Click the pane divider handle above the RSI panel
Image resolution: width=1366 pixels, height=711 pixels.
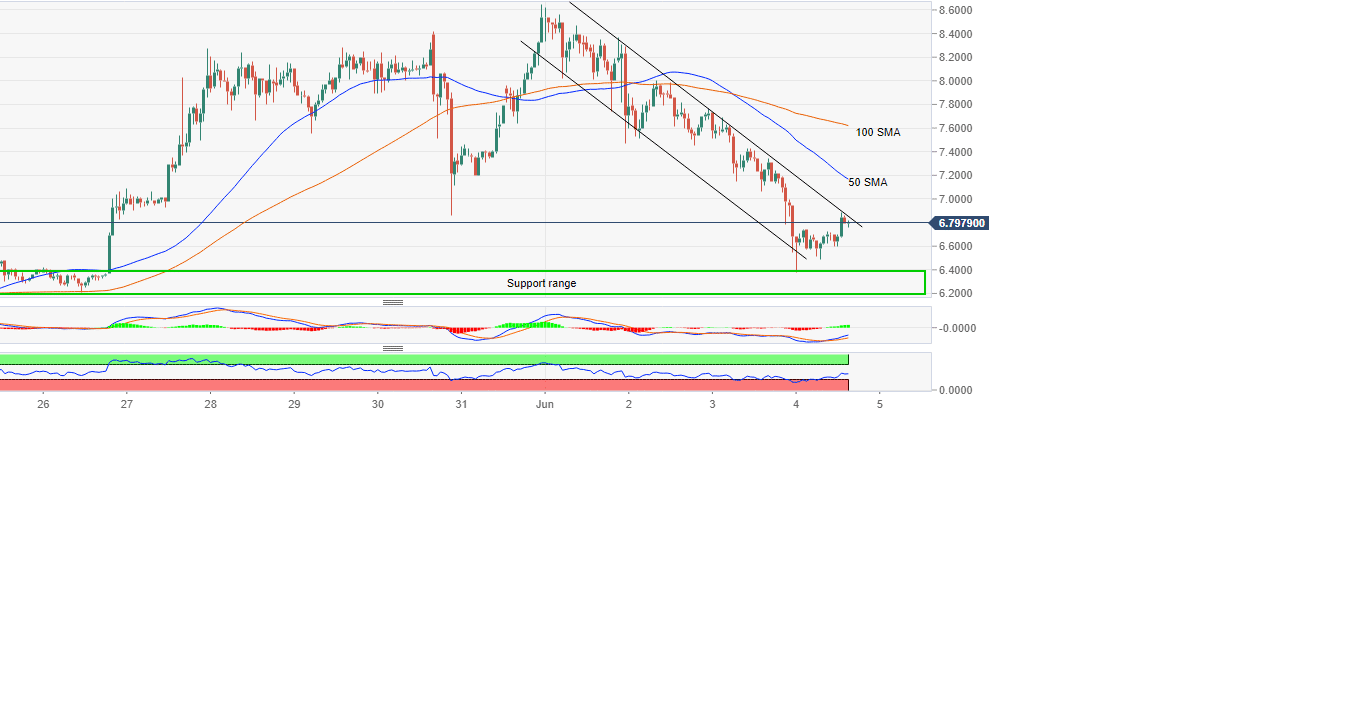click(393, 349)
